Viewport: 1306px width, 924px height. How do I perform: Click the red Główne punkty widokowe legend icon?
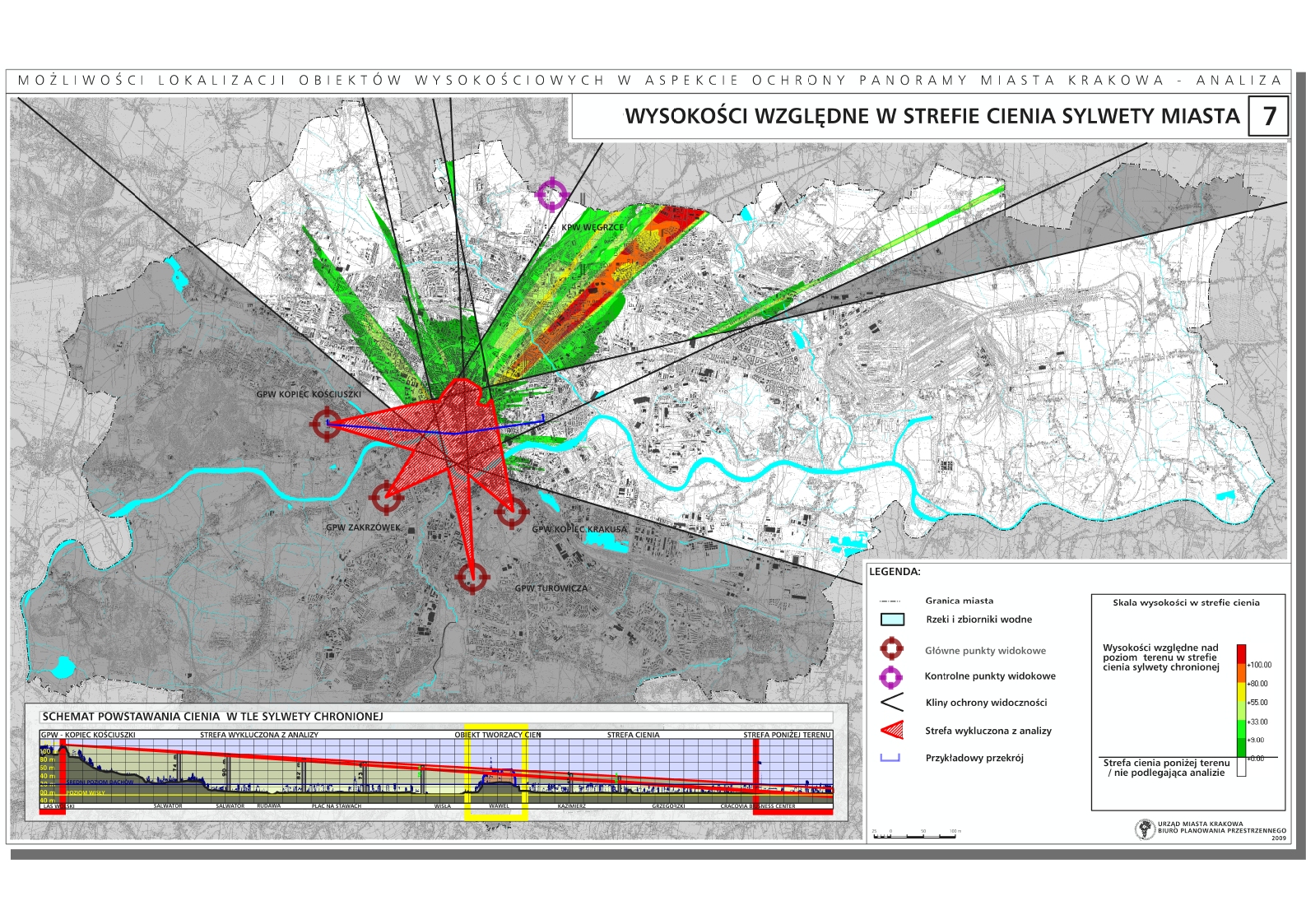pos(891,649)
